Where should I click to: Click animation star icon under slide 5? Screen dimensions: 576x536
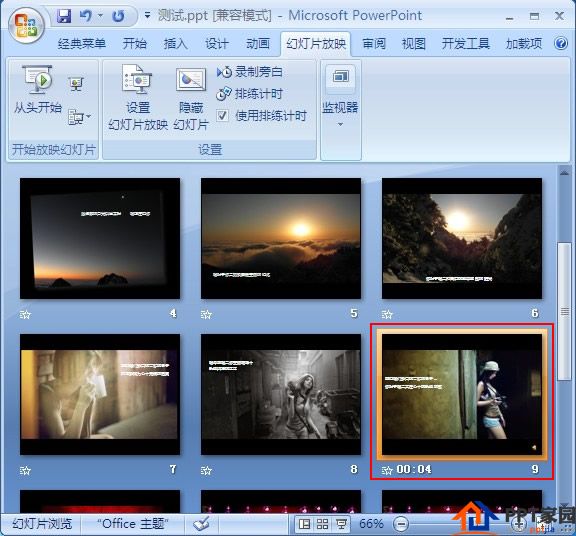206,314
